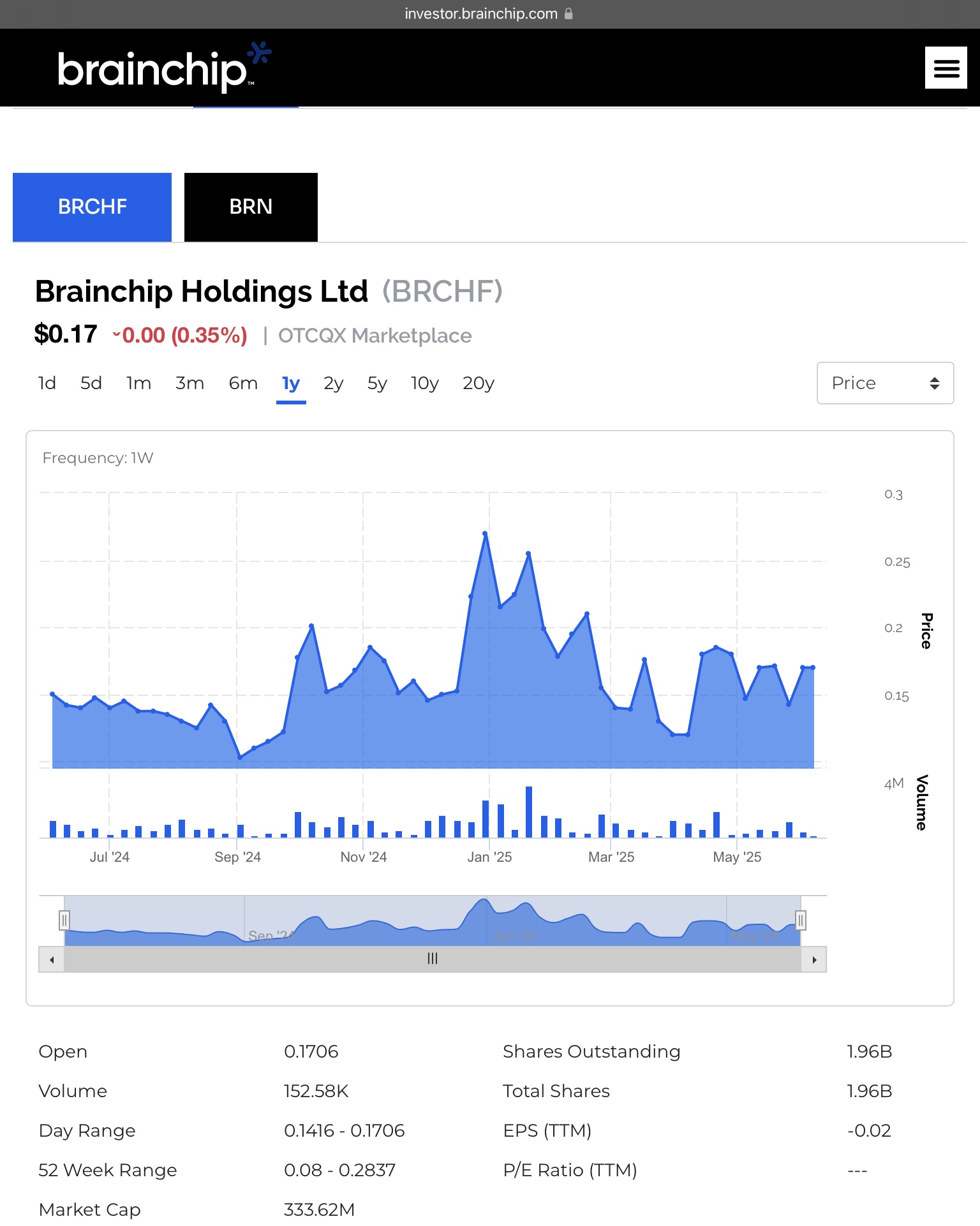Tap the browser address bar URL
Image resolution: width=980 pixels, height=1226 pixels.
pos(481,14)
